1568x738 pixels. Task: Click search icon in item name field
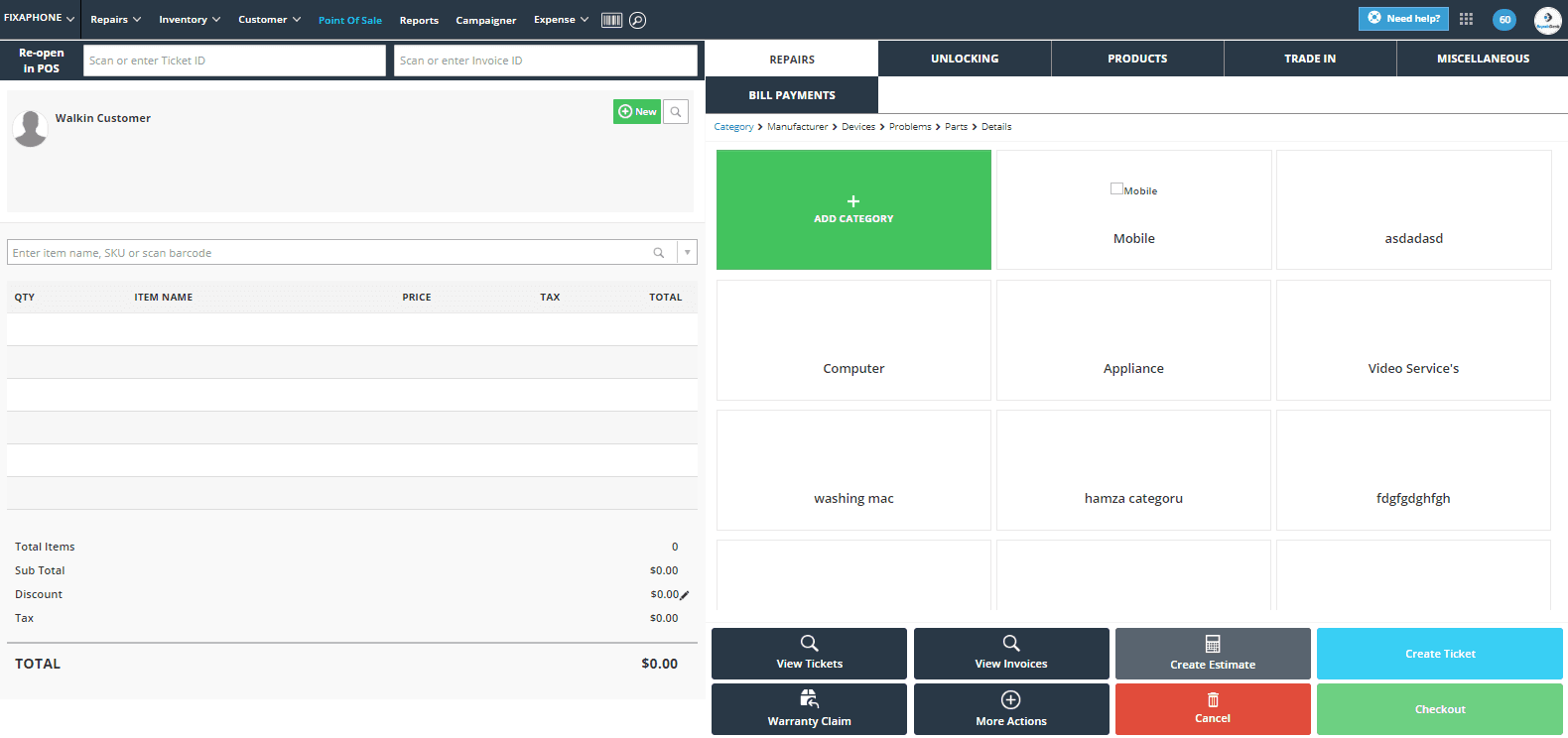(659, 253)
